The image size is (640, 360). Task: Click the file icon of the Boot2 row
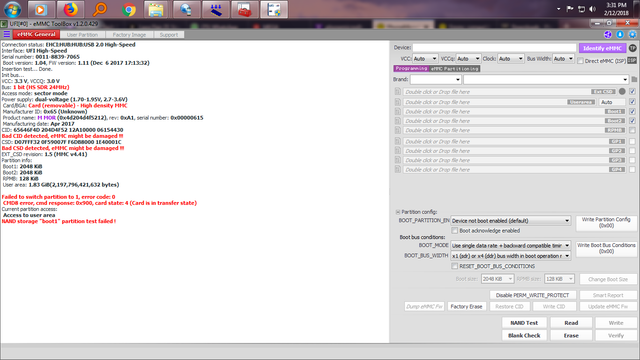(398, 121)
